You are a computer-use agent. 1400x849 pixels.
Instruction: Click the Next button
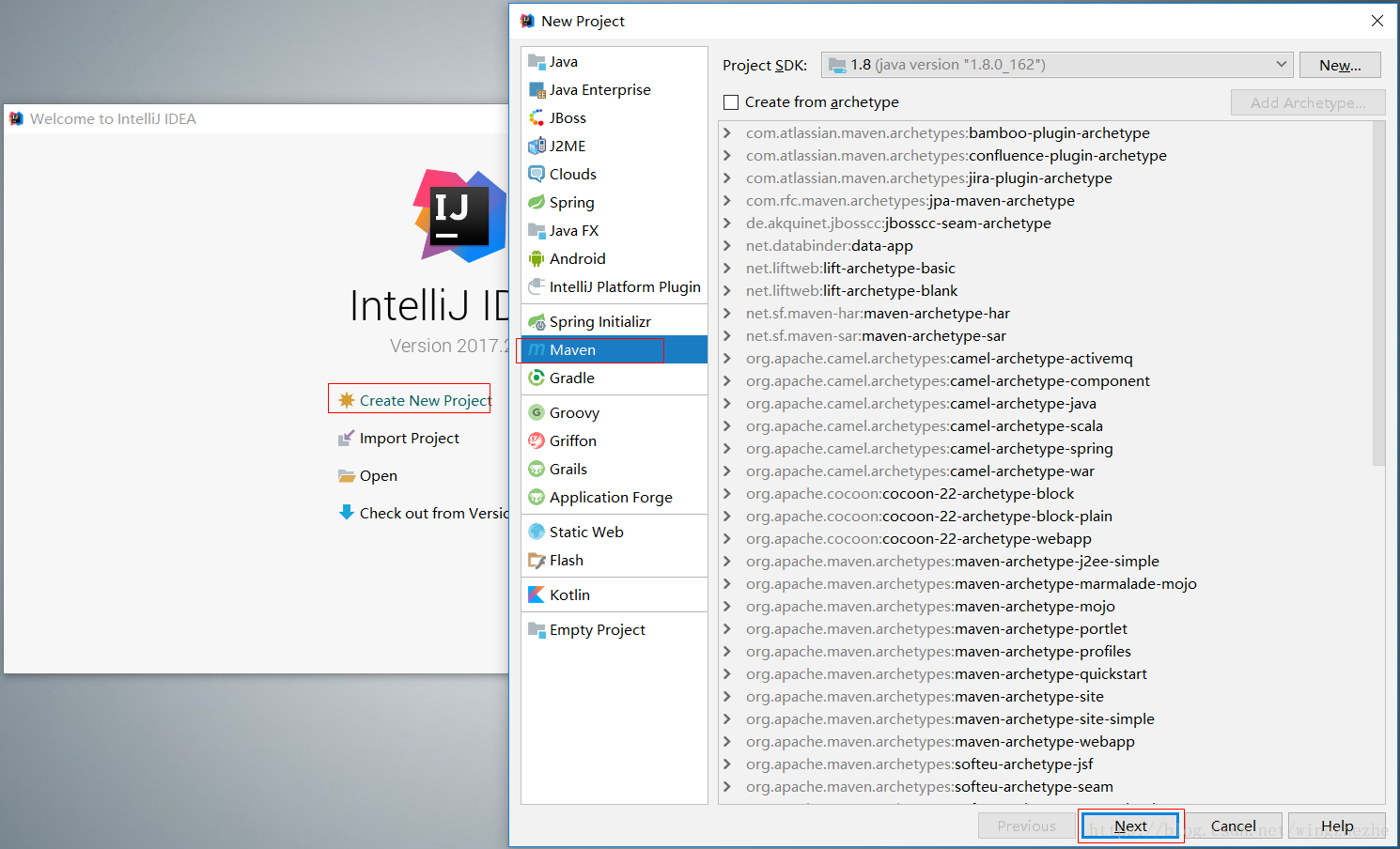[x=1130, y=826]
